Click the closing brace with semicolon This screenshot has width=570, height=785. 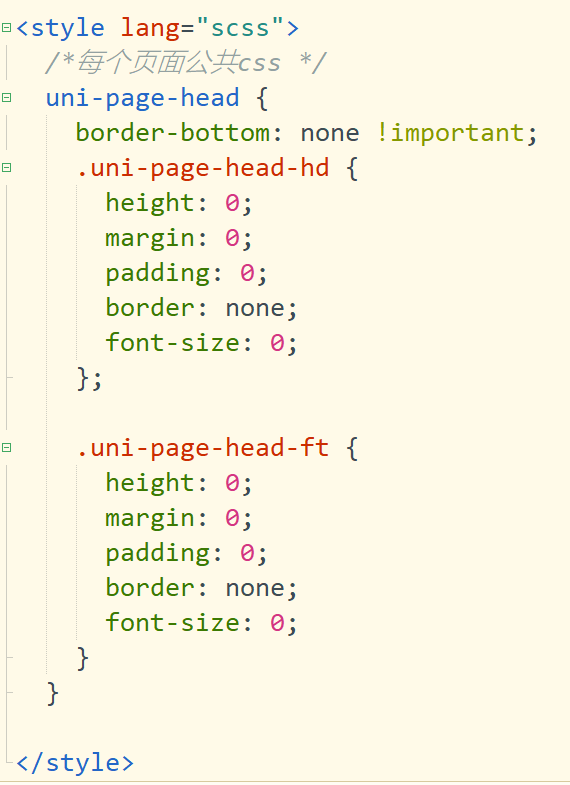point(89,378)
